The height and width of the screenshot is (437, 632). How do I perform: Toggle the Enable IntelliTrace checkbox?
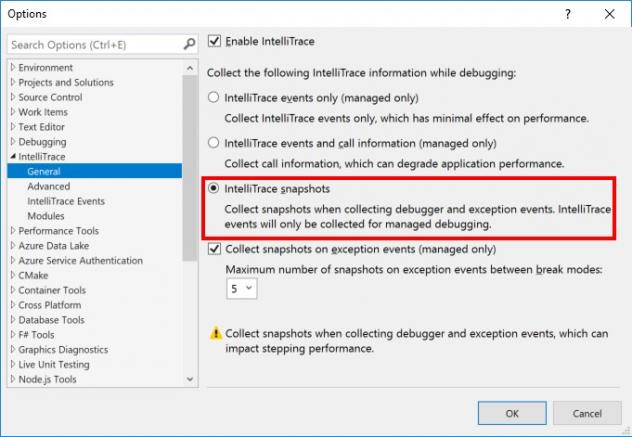[214, 41]
